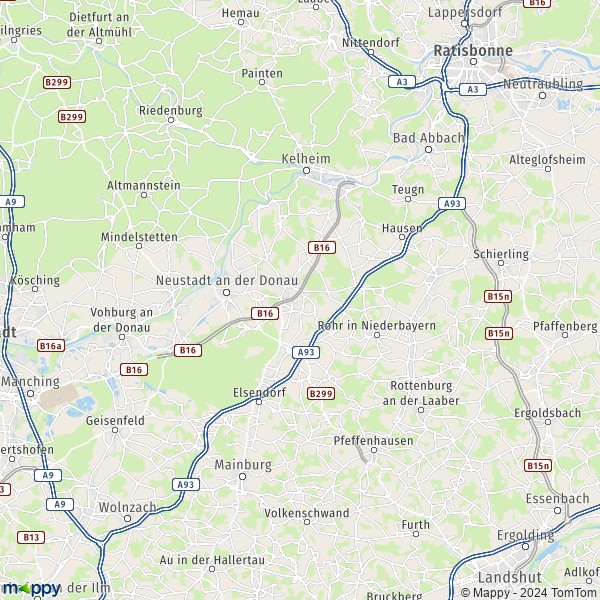Click the B16a road shield
The height and width of the screenshot is (600, 600).
51,346
